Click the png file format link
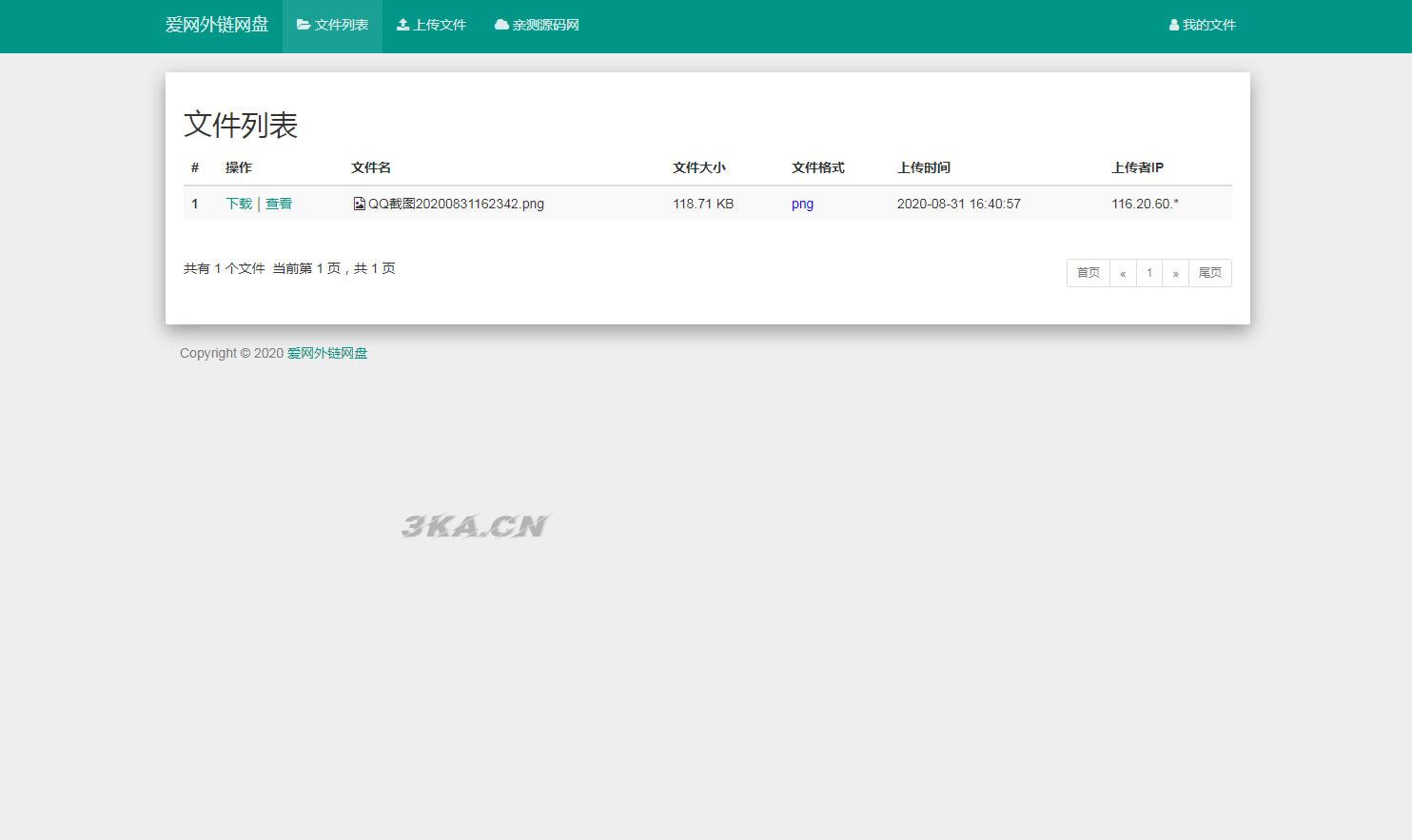1412x840 pixels. click(802, 204)
